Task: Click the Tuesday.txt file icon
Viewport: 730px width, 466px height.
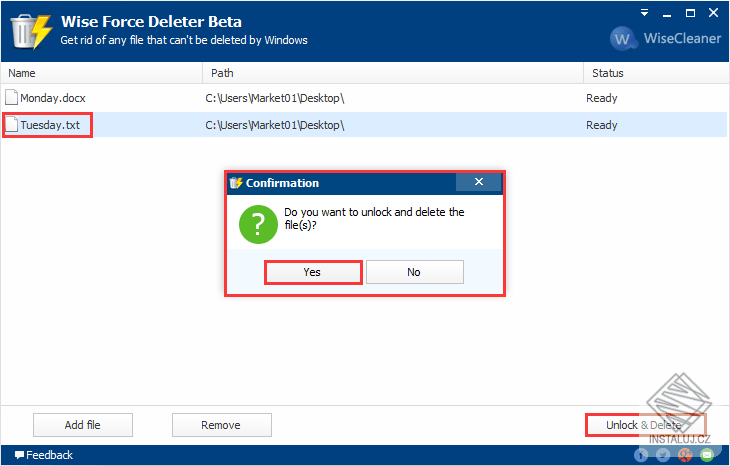Action: (x=12, y=125)
